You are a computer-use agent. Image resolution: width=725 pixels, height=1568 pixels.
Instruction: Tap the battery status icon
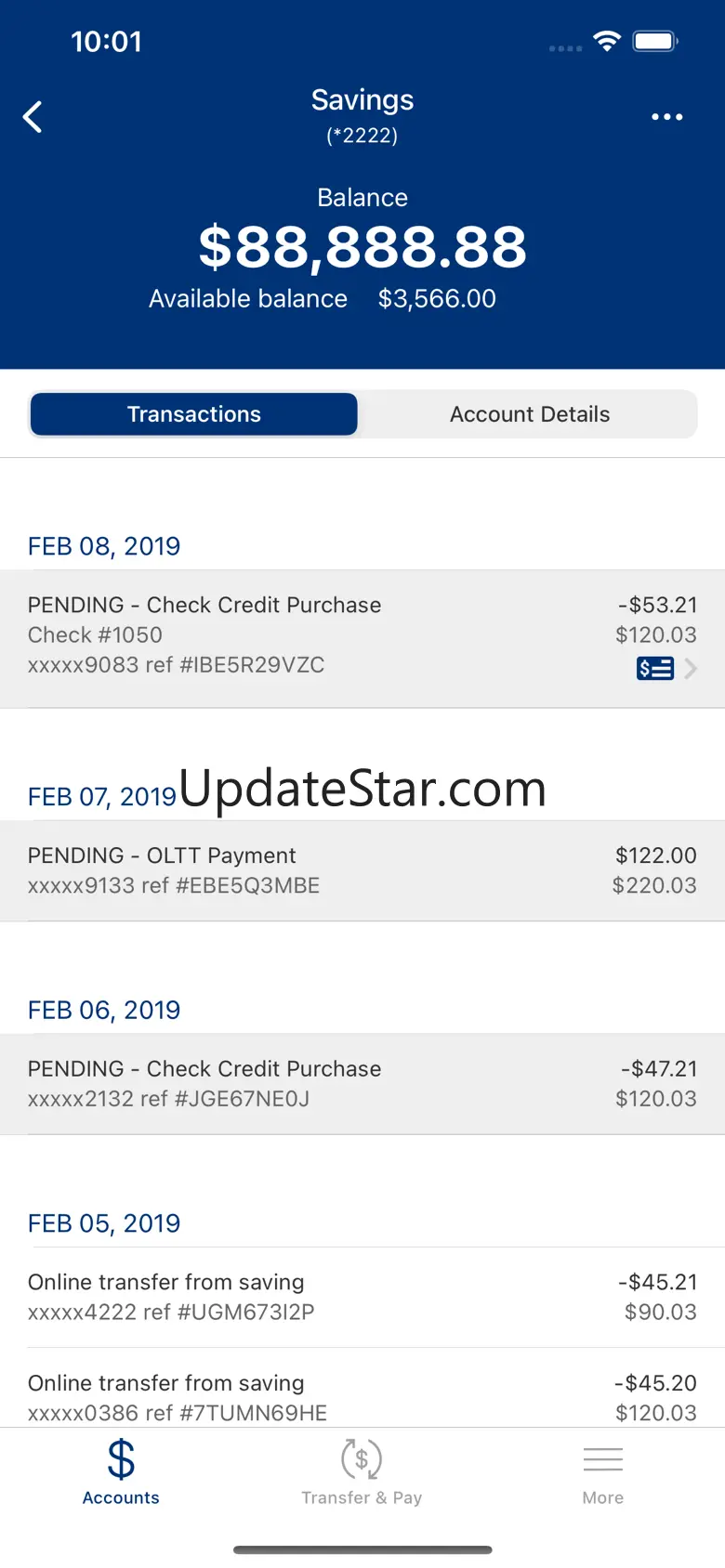[655, 41]
